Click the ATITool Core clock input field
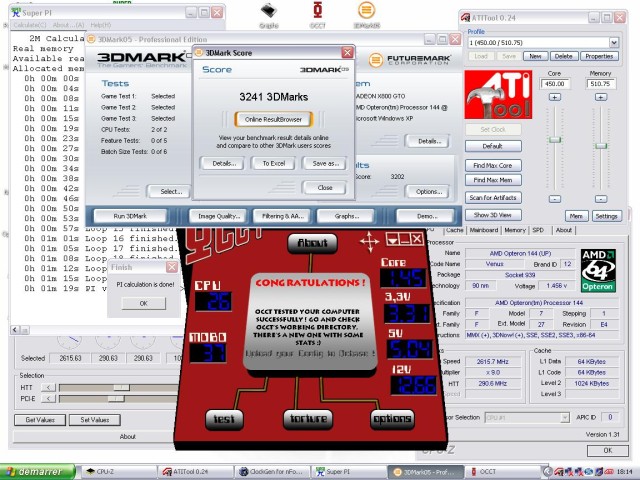 (555, 84)
